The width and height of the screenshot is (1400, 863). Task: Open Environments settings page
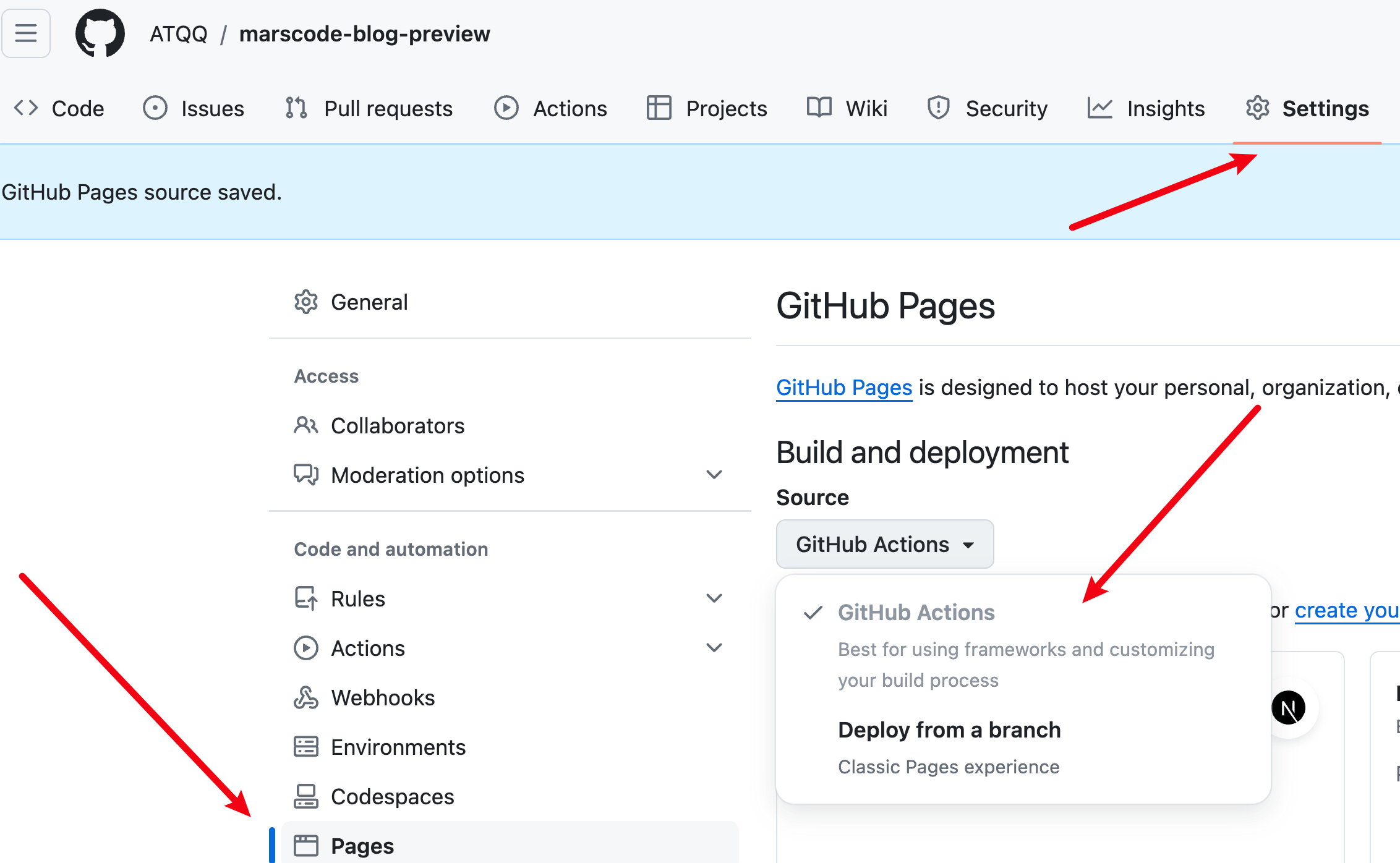510,747
